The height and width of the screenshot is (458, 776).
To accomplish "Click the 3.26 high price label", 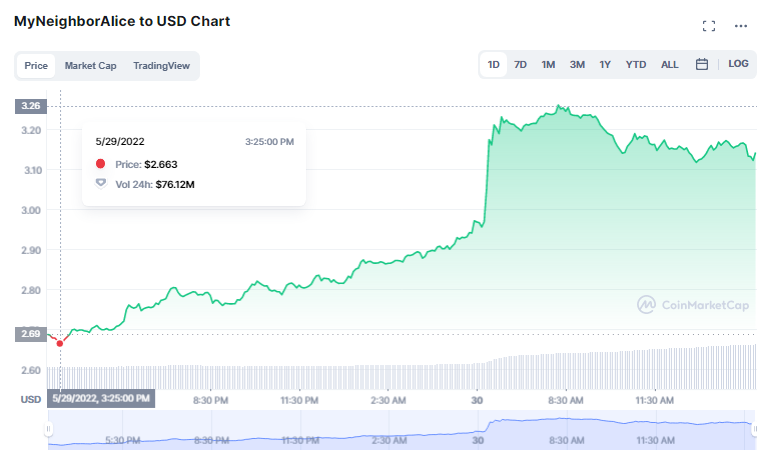I will (31, 106).
